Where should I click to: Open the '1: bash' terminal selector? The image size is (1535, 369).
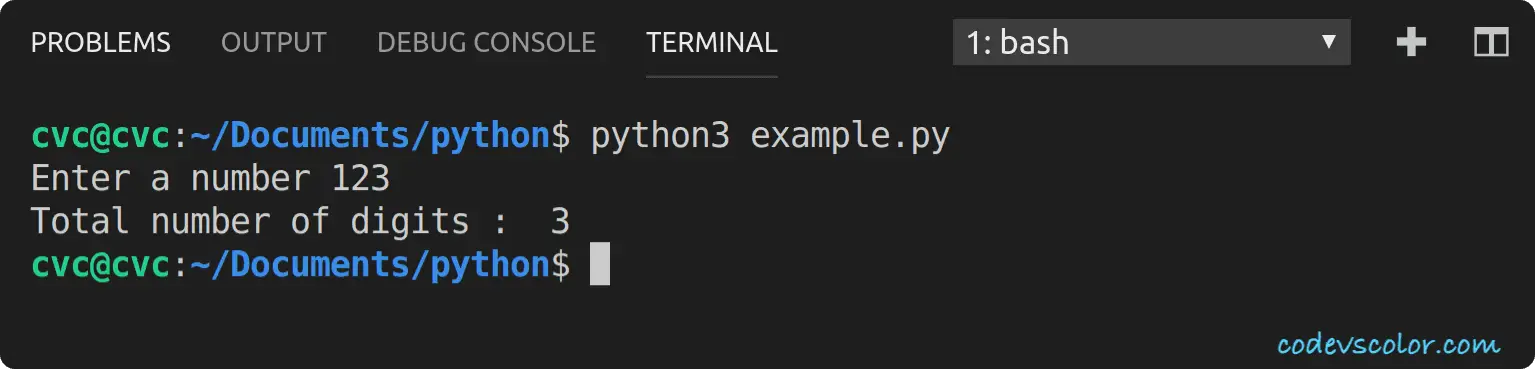[1151, 43]
